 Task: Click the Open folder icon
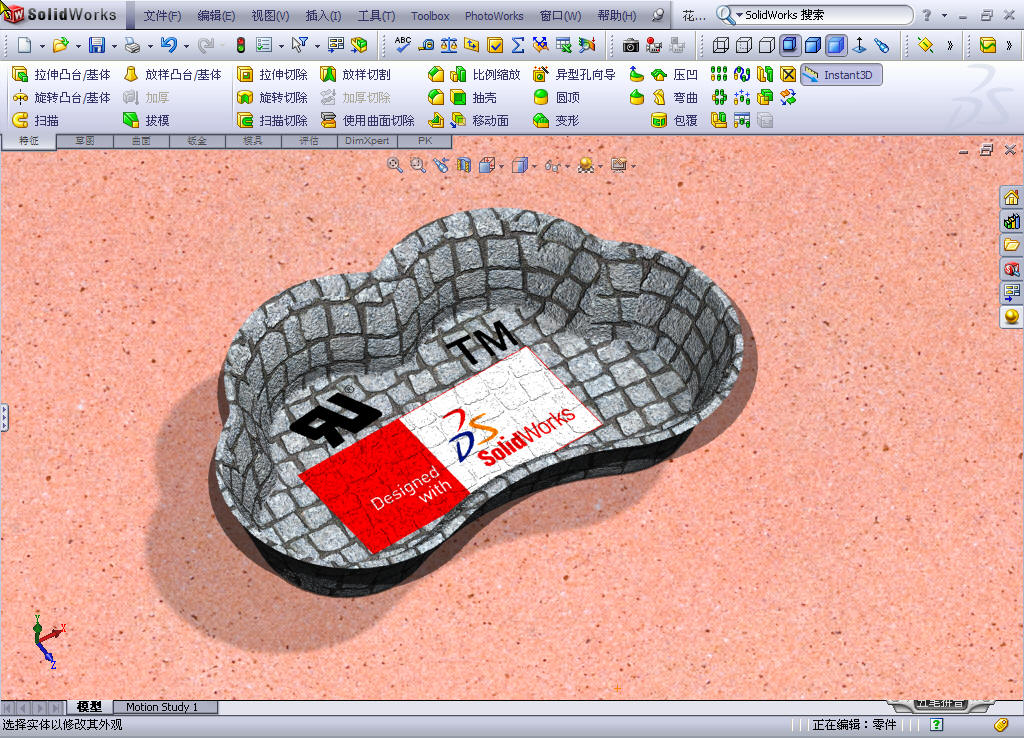(x=60, y=45)
